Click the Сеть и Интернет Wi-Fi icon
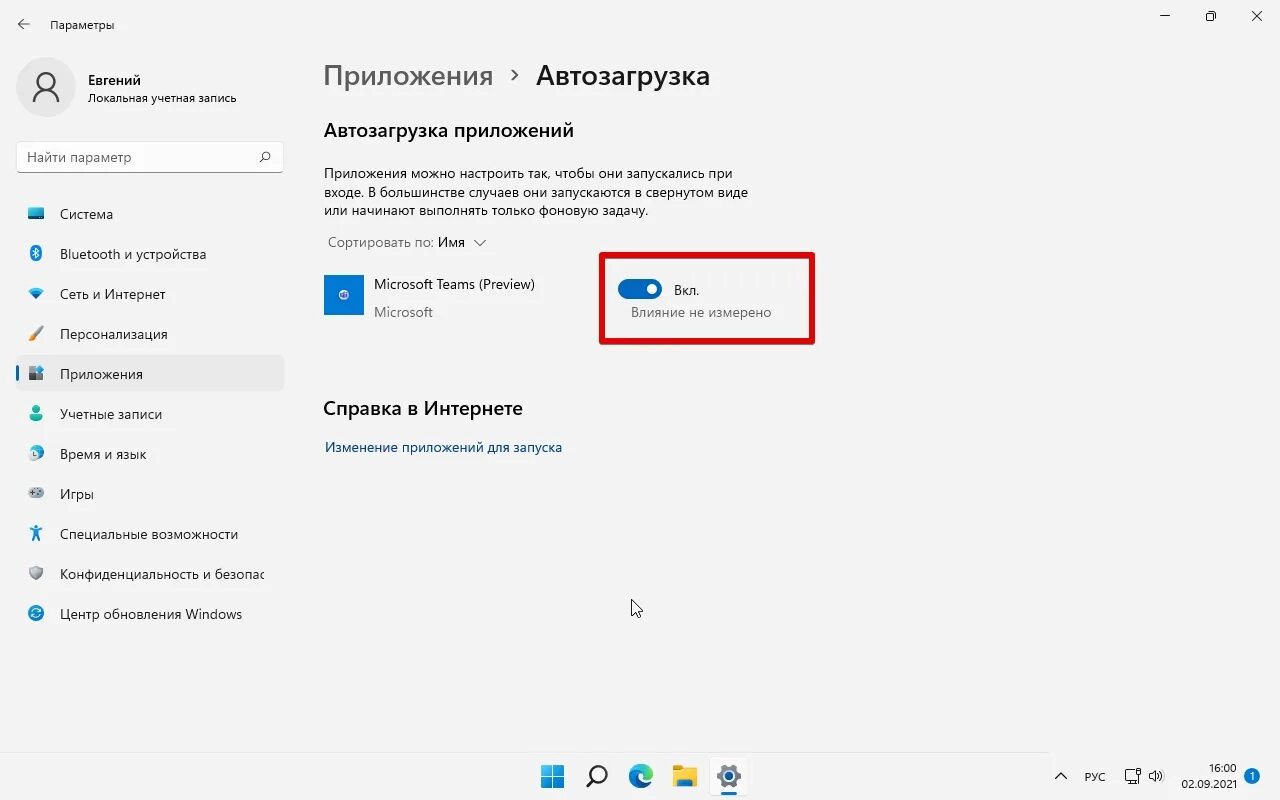The height and width of the screenshot is (800, 1280). click(x=36, y=294)
